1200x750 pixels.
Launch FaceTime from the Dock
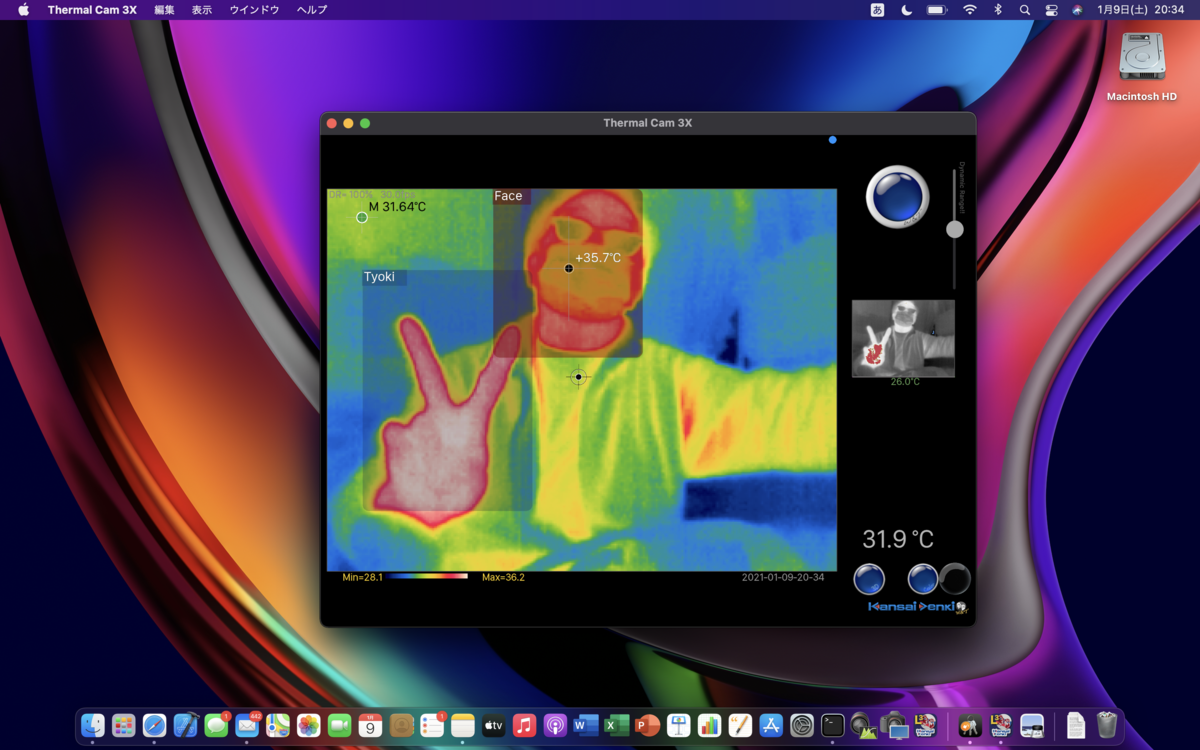pos(340,725)
